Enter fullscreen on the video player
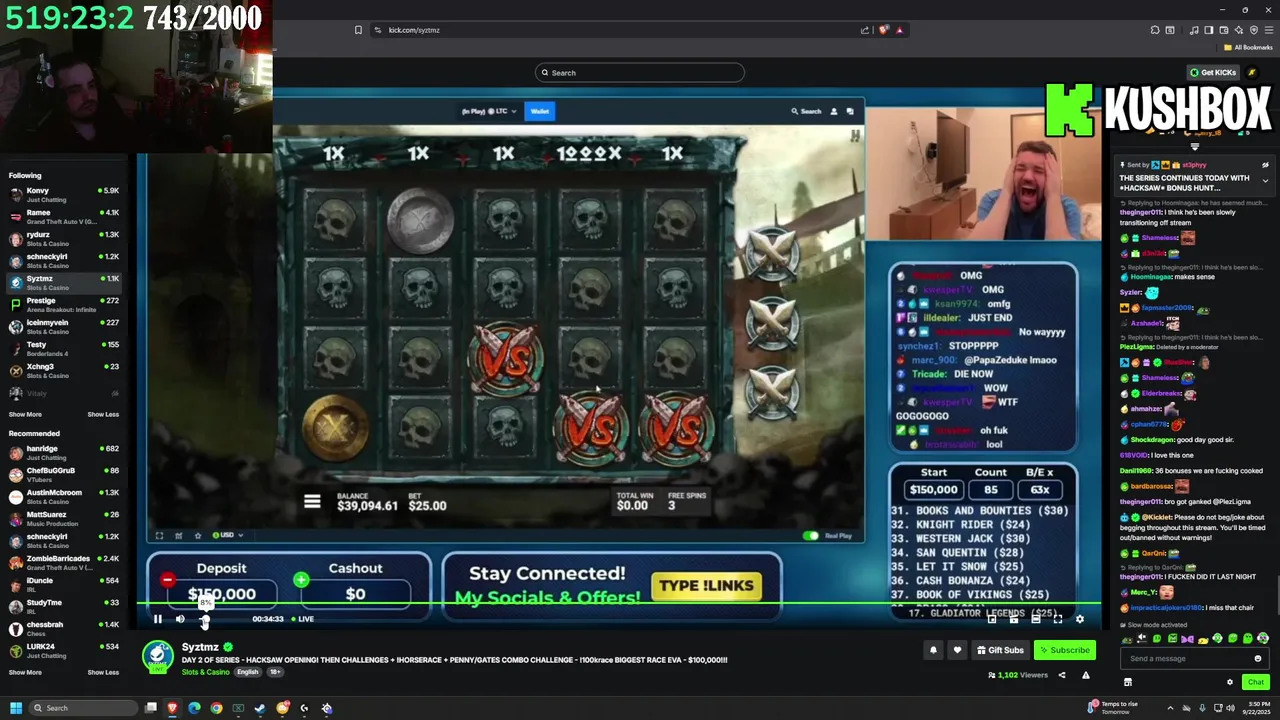The width and height of the screenshot is (1280, 720). tap(1058, 619)
